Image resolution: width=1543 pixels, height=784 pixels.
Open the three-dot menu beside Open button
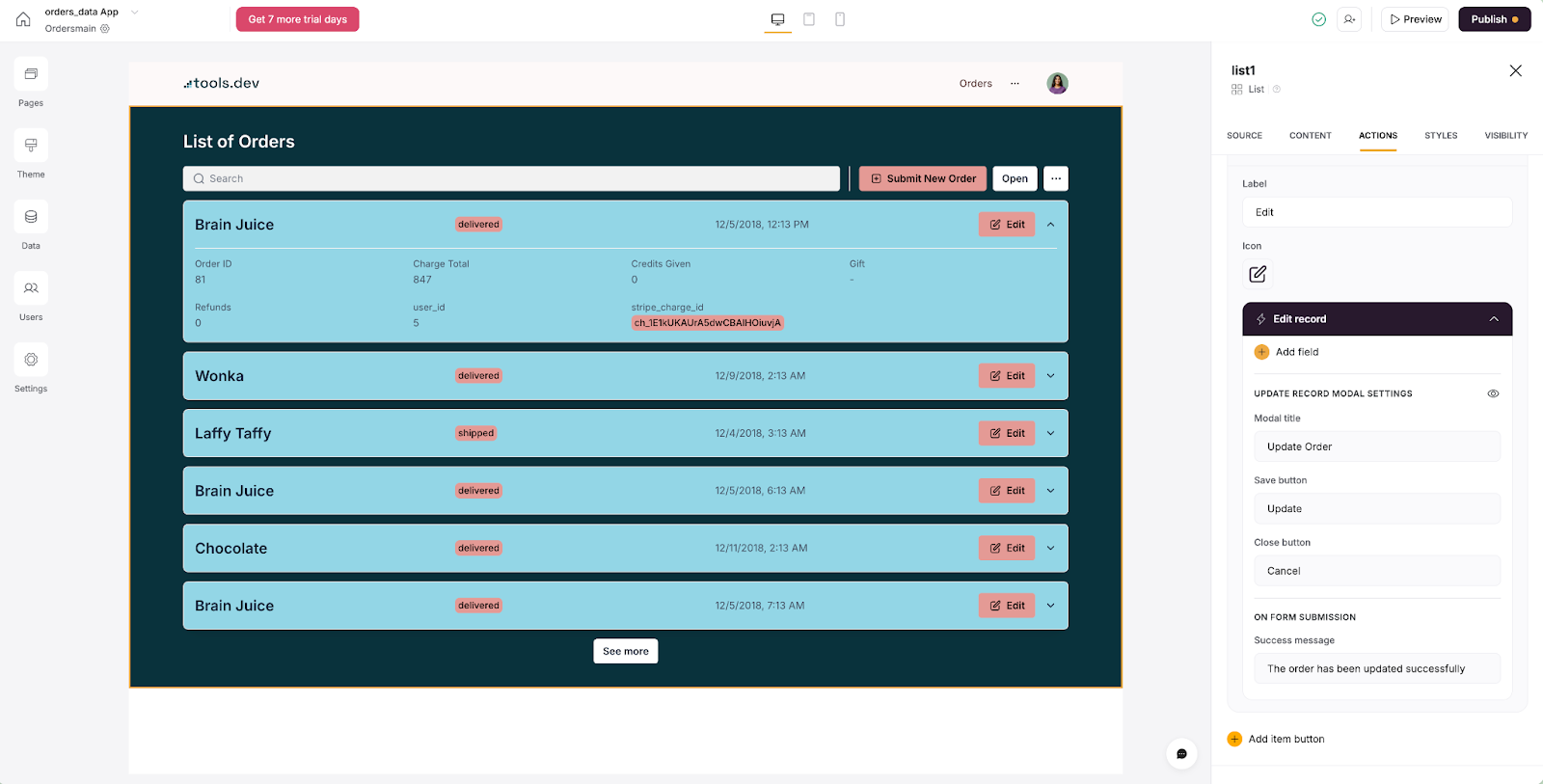coord(1056,178)
